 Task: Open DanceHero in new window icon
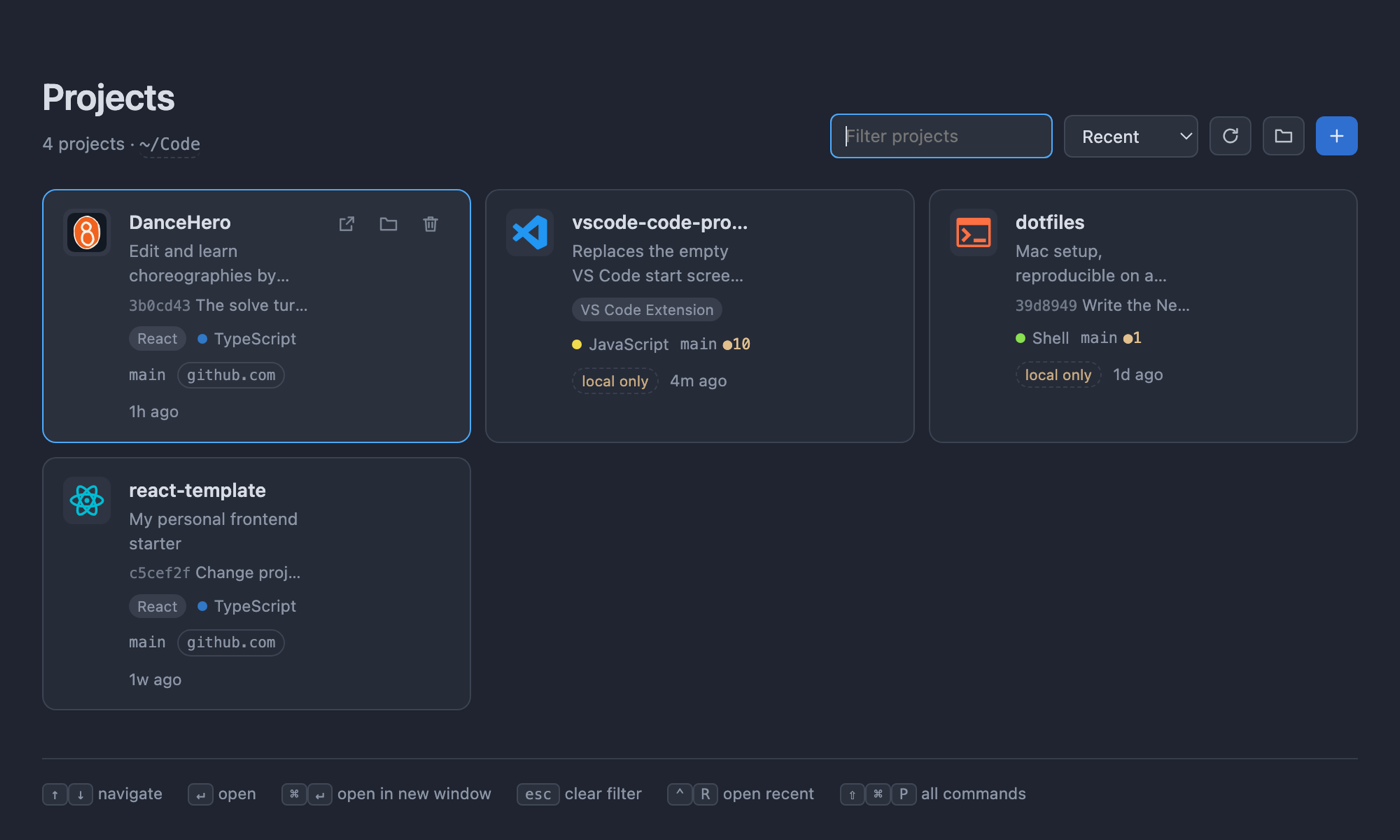[x=347, y=224]
